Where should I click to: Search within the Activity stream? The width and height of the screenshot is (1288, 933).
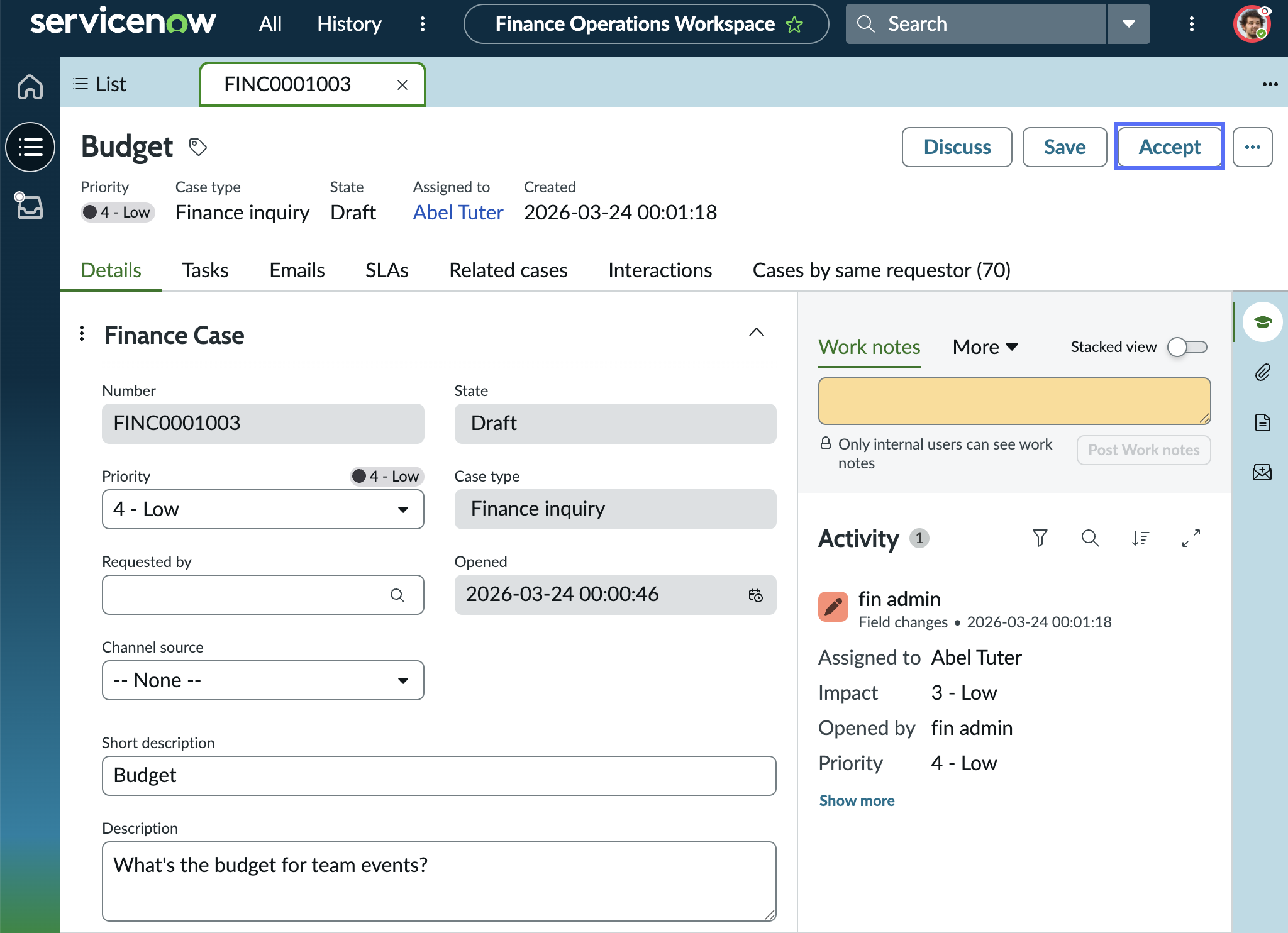1090,538
